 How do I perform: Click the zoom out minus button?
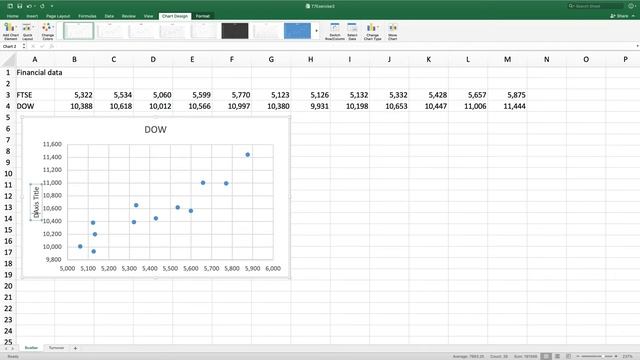pyautogui.click(x=578, y=356)
